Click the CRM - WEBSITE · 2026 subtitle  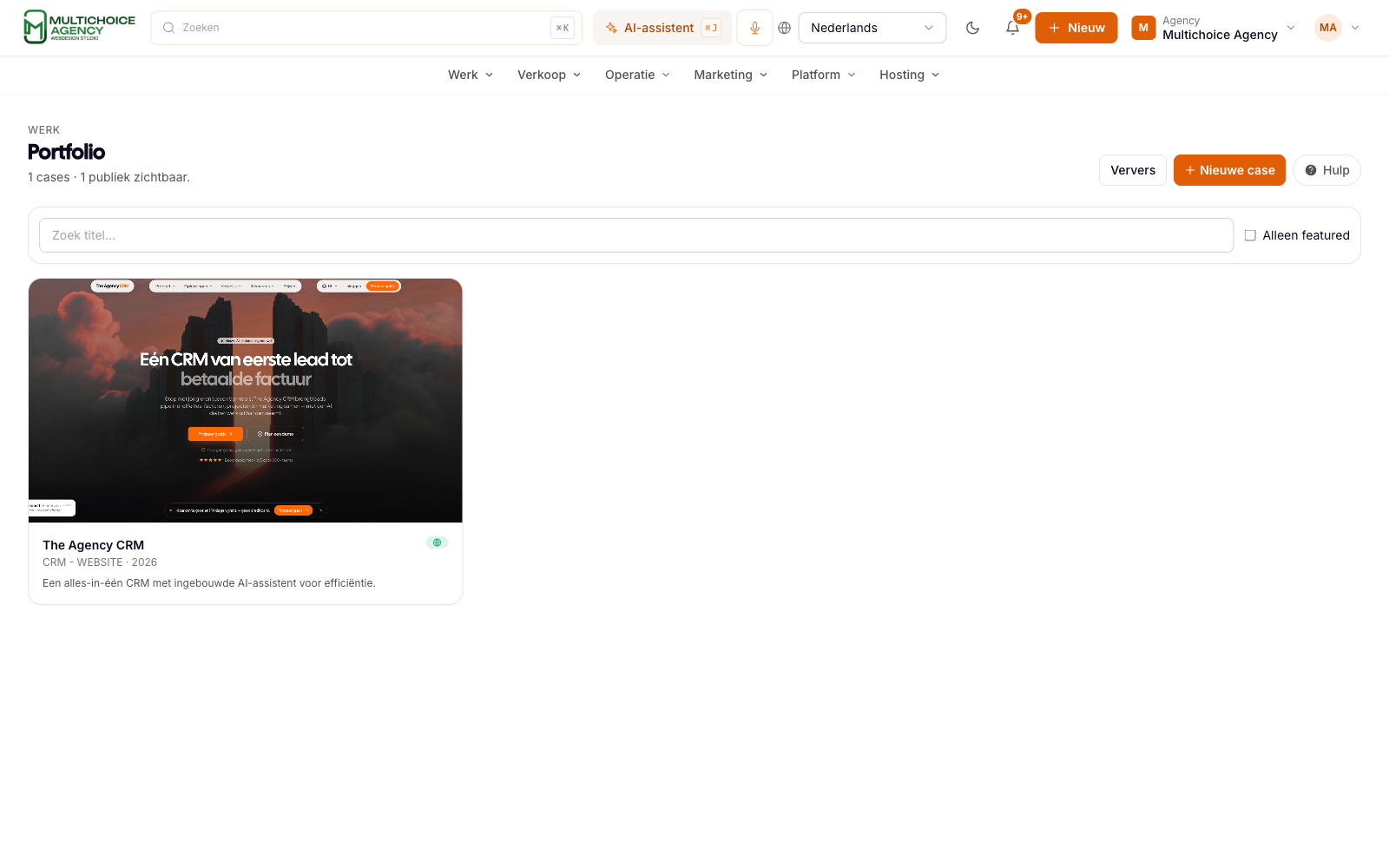click(x=100, y=562)
